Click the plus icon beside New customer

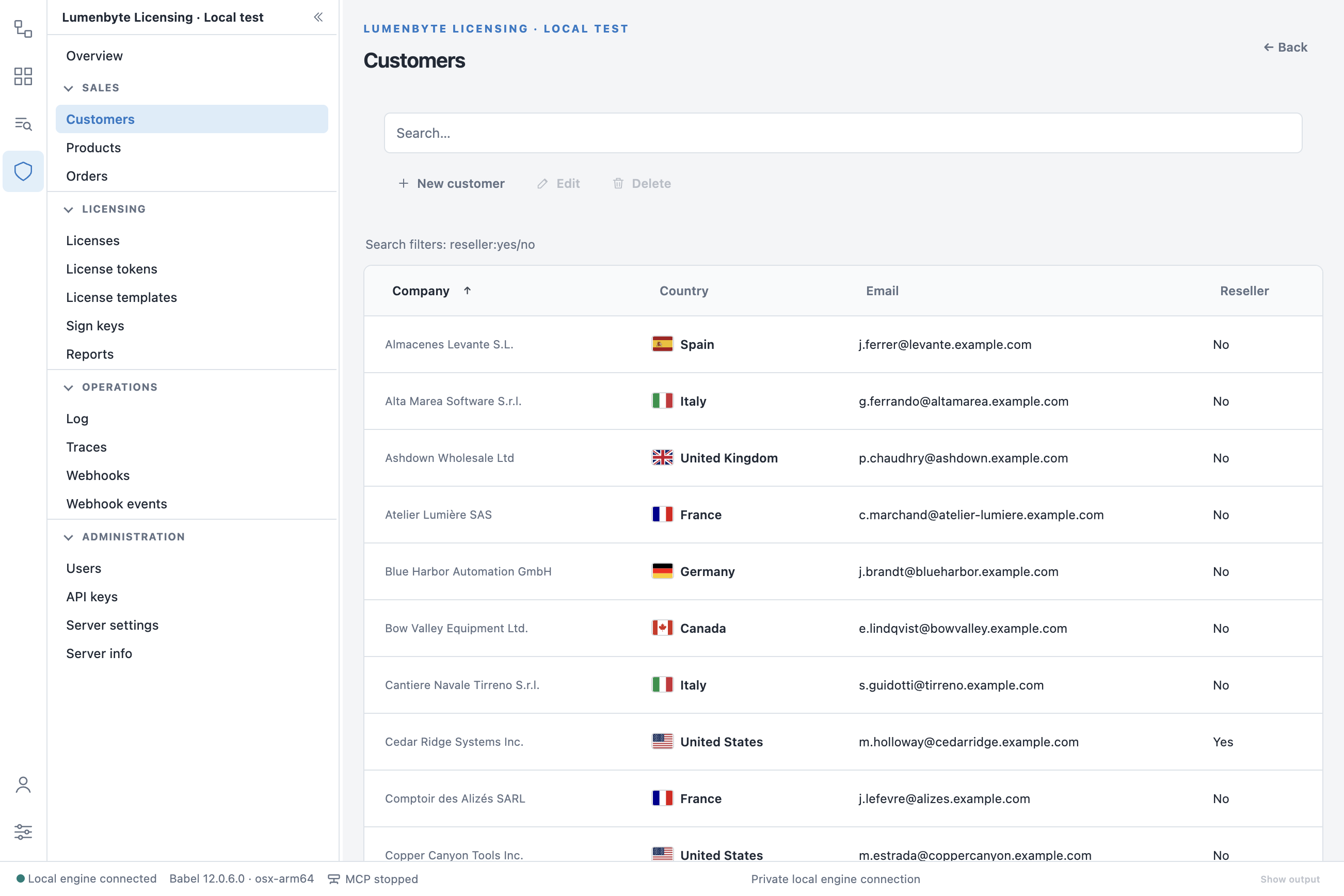pyautogui.click(x=404, y=183)
